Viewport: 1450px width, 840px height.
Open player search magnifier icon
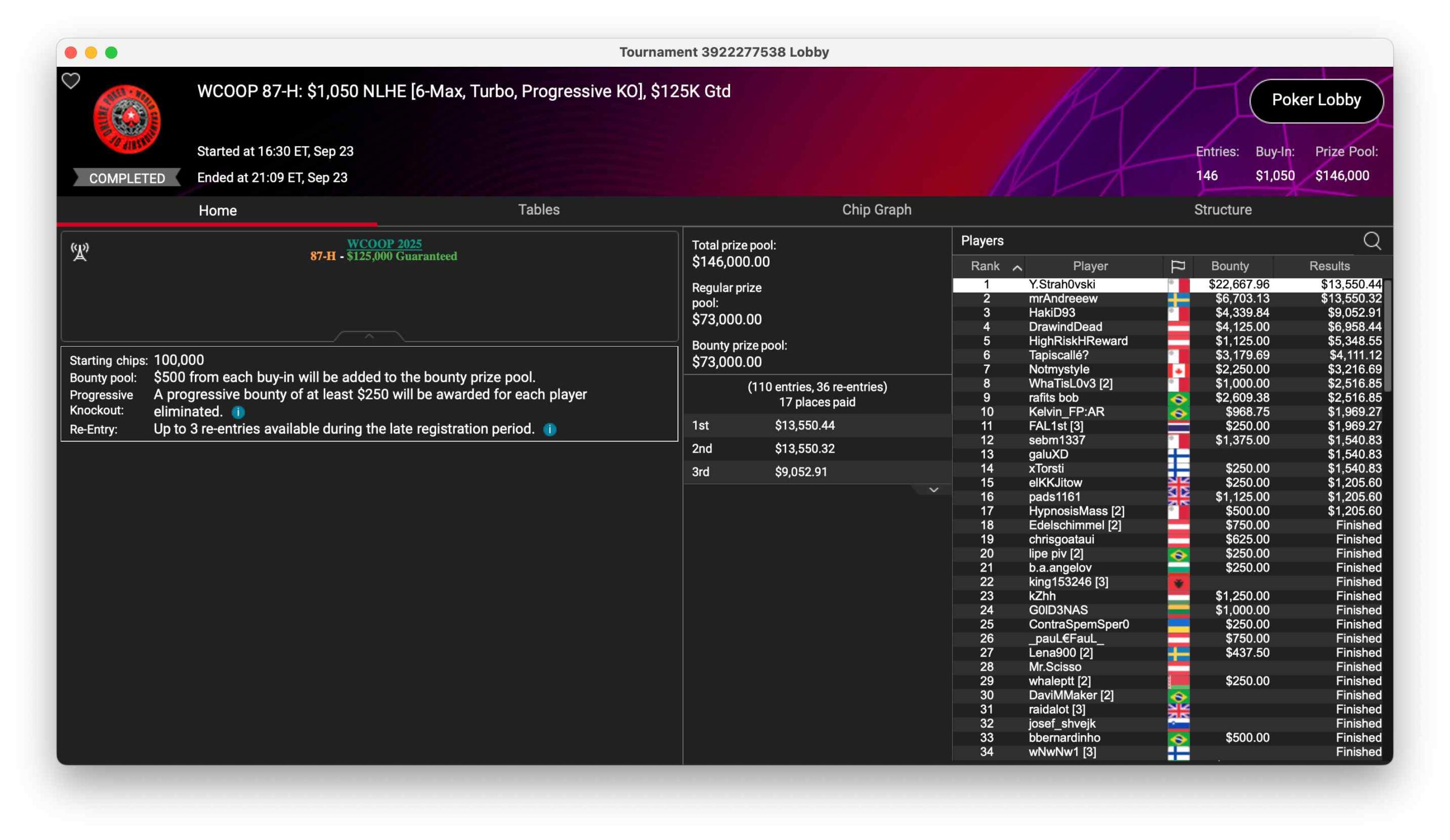coord(1372,241)
